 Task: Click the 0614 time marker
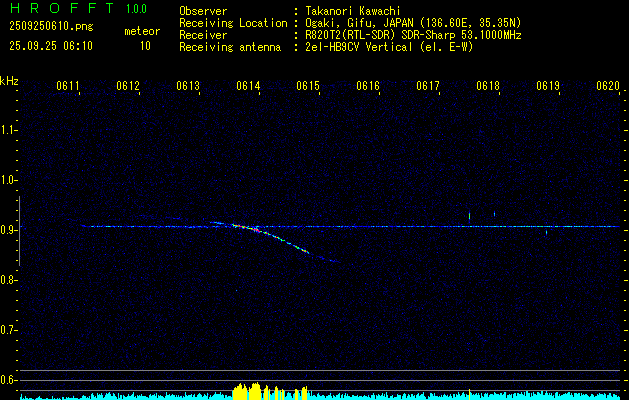pyautogui.click(x=248, y=86)
